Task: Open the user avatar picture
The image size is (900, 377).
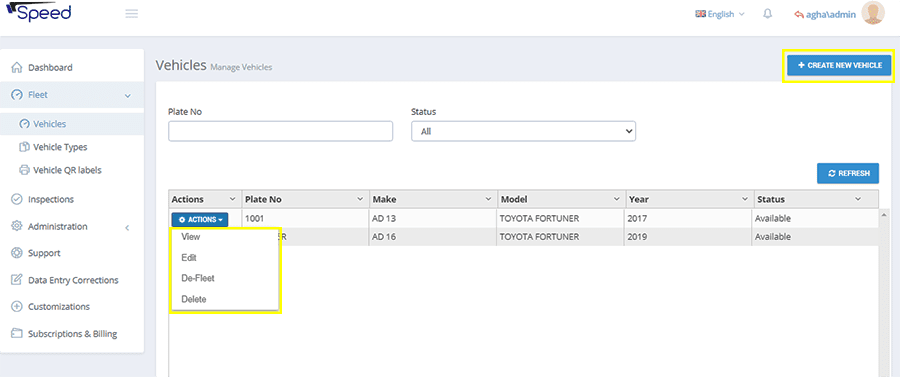Action: tap(873, 13)
